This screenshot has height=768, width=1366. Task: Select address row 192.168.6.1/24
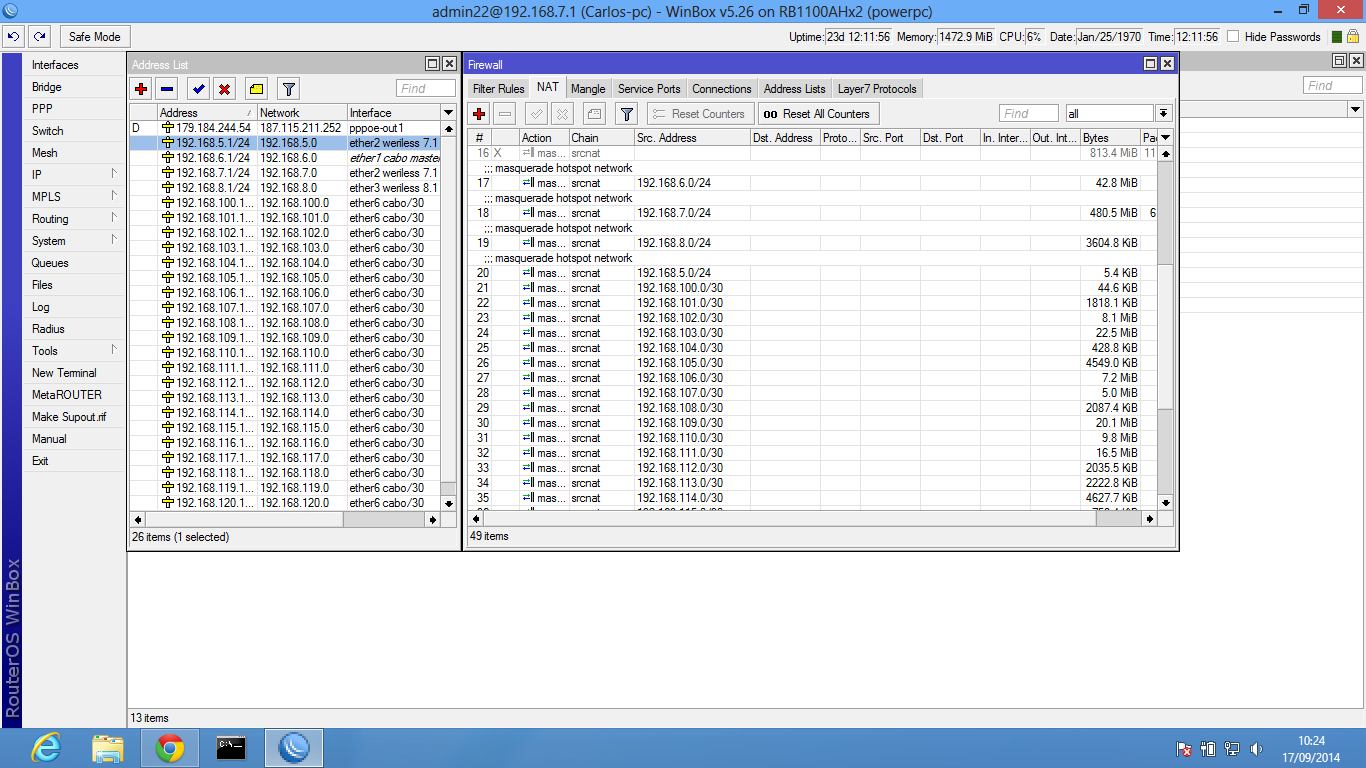(x=285, y=158)
